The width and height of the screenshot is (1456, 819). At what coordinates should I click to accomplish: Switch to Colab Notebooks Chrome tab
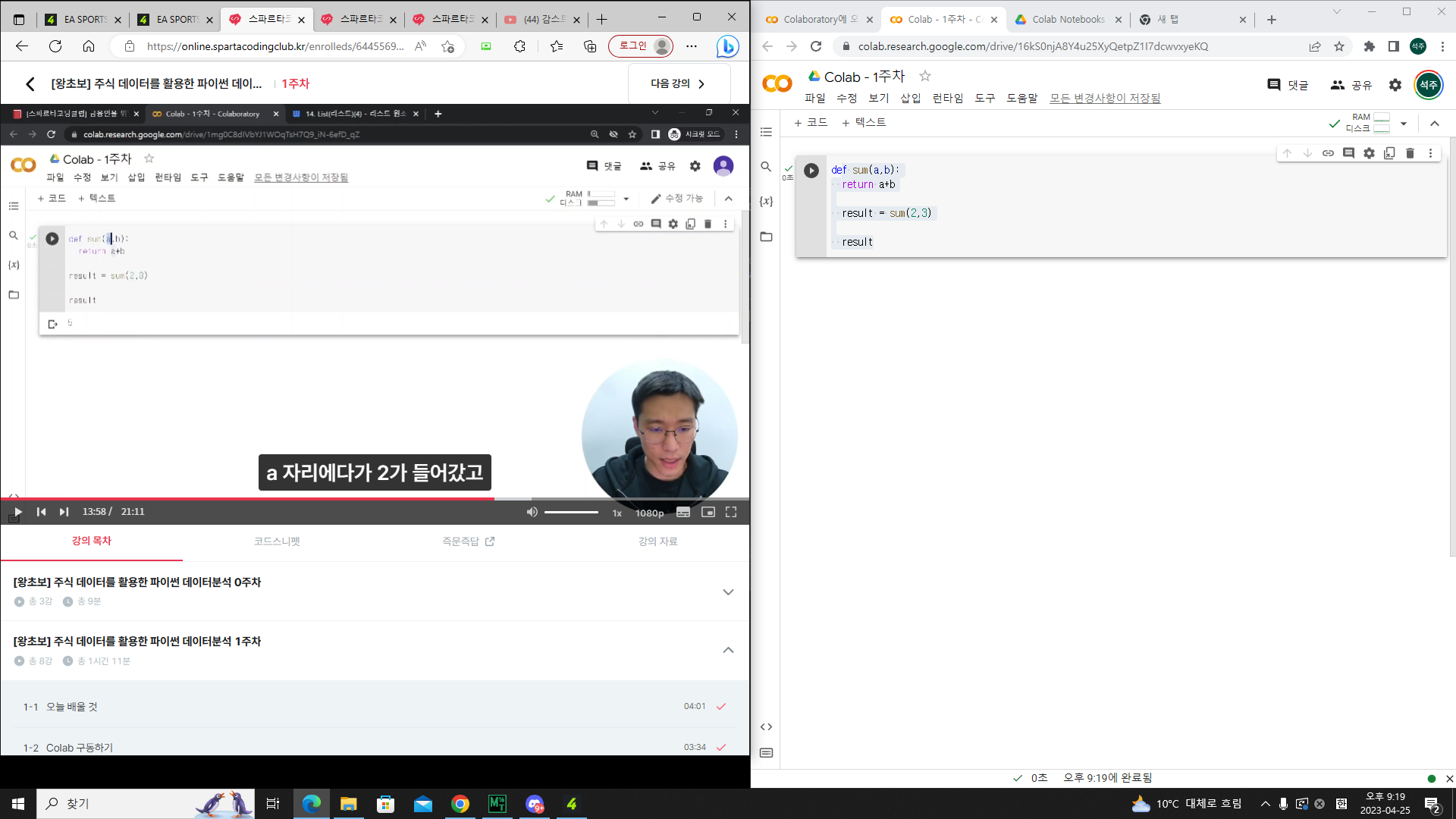1068,20
